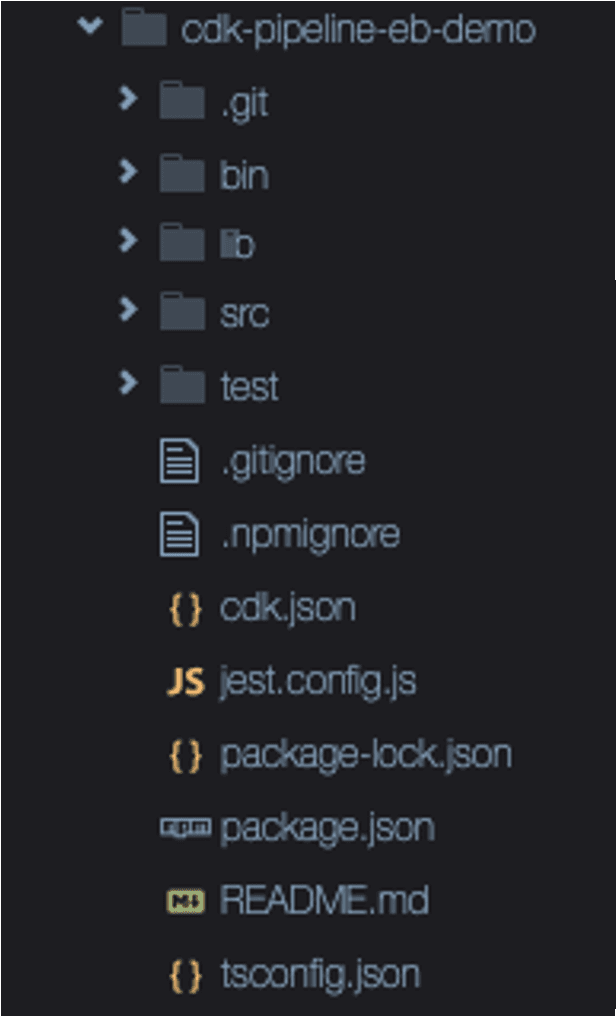Screen dimensions: 616x1016
Task: Collapse the cdk-pipeline-eb-demo root folder chevron
Action: pyautogui.click(x=90, y=26)
